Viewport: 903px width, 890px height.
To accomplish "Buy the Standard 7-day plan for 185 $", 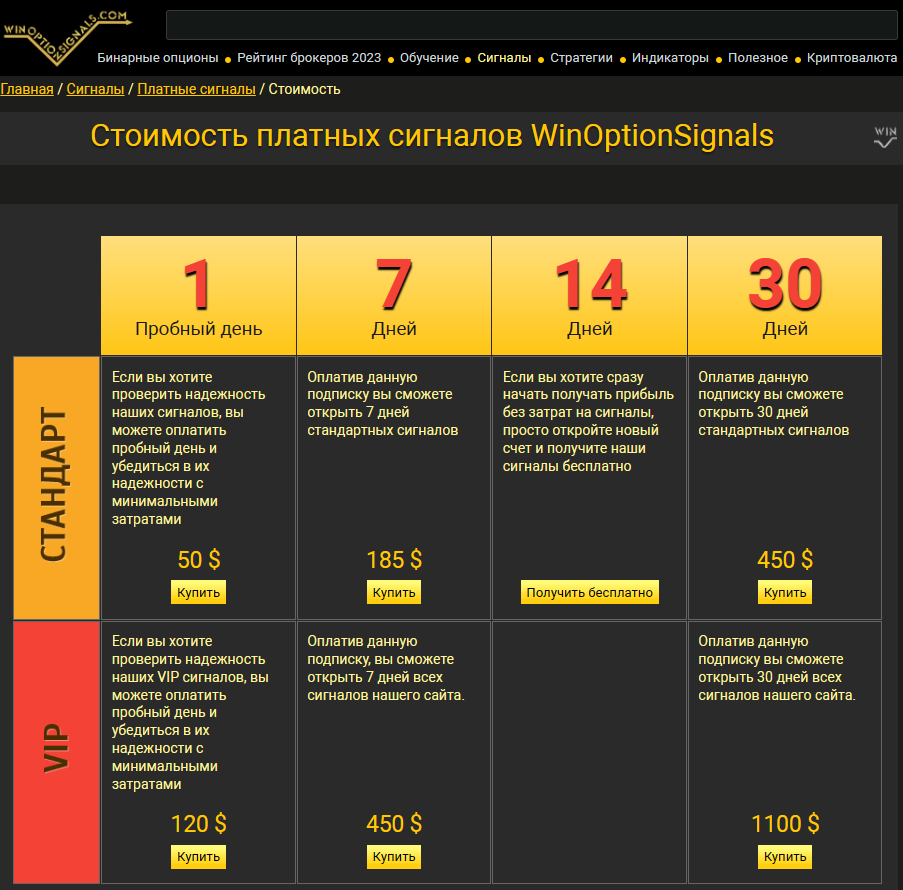I will point(394,592).
